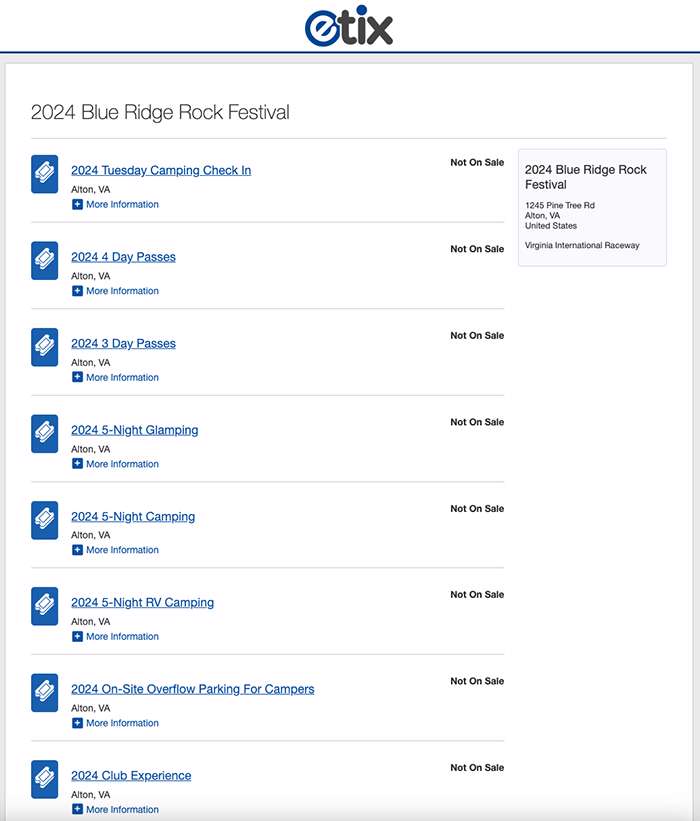Click ticket icon beside 2024 Tuesday Camping Check In
The width and height of the screenshot is (700, 821).
(x=45, y=174)
